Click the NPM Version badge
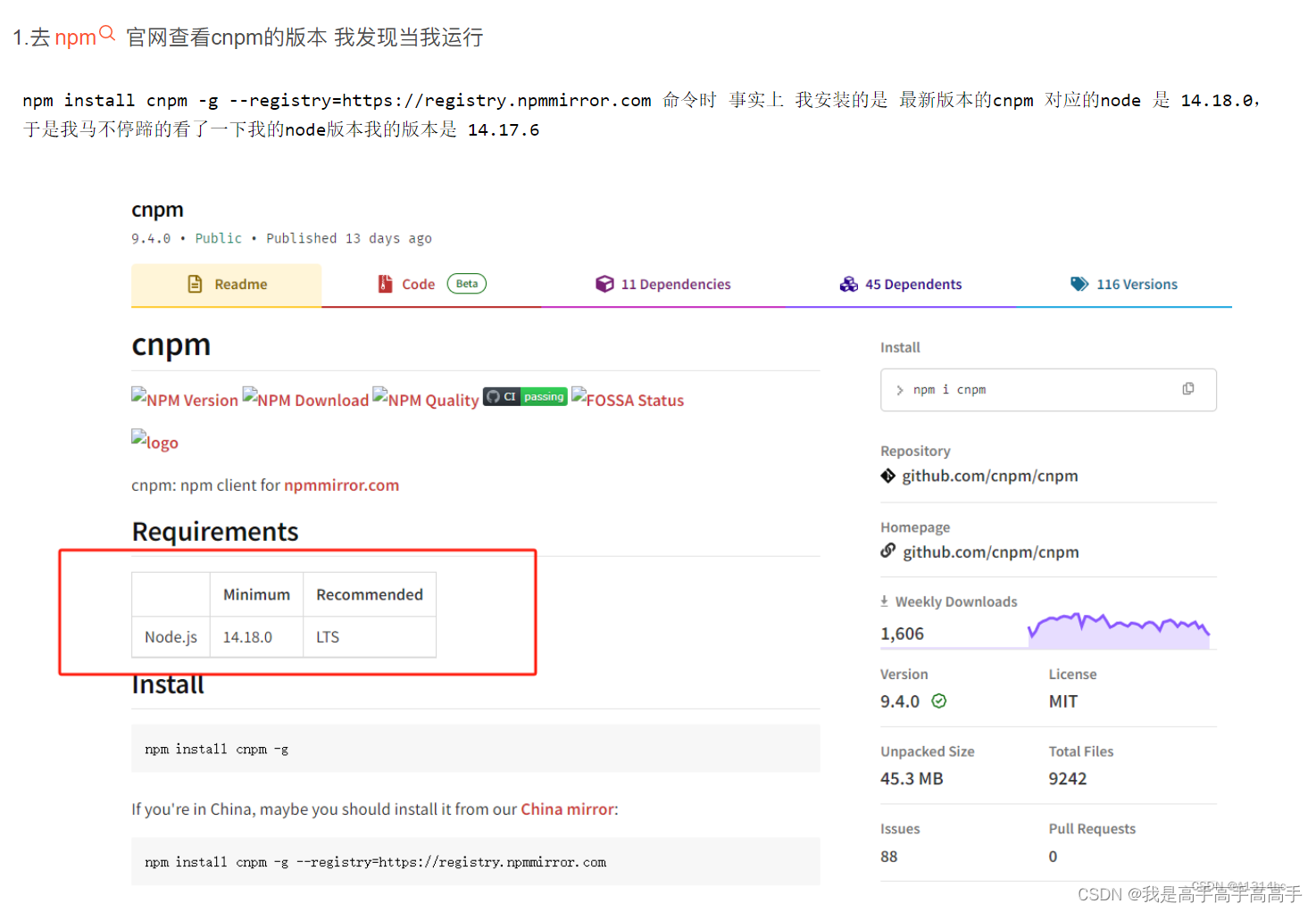Image resolution: width=1316 pixels, height=912 pixels. tap(185, 400)
